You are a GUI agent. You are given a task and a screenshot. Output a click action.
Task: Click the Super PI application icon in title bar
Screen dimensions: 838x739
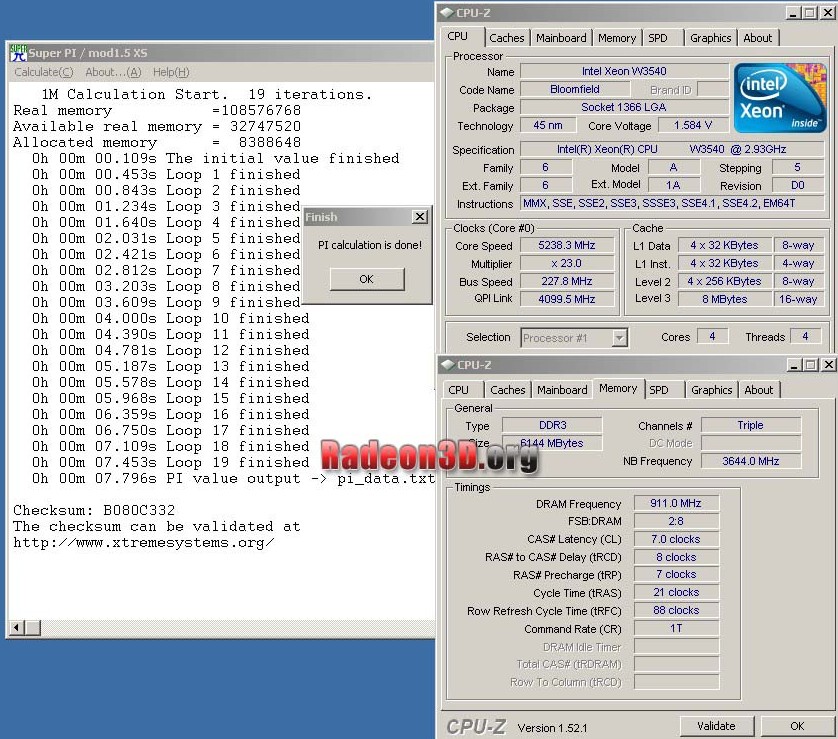click(18, 53)
